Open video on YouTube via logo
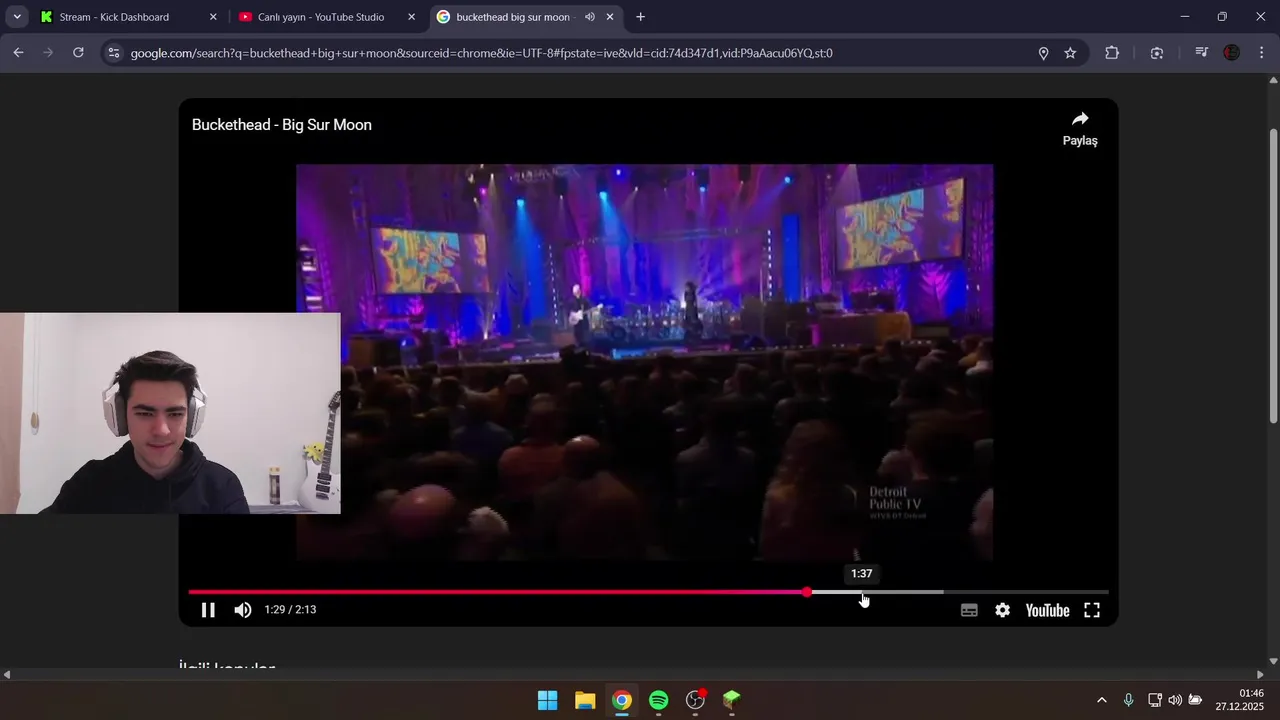The height and width of the screenshot is (720, 1280). click(1047, 610)
